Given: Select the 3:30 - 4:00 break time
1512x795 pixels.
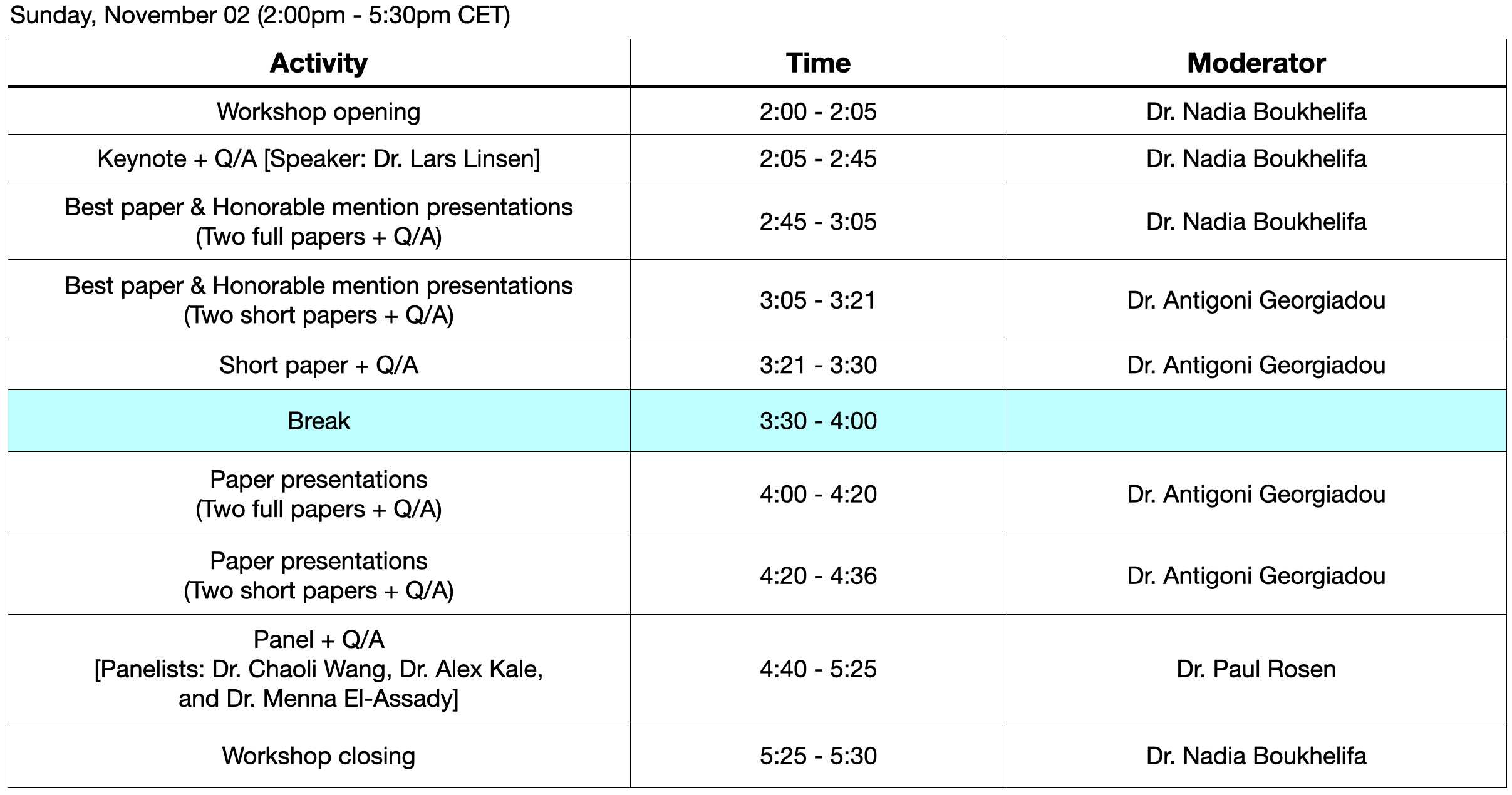Looking at the screenshot, I should pos(818,421).
